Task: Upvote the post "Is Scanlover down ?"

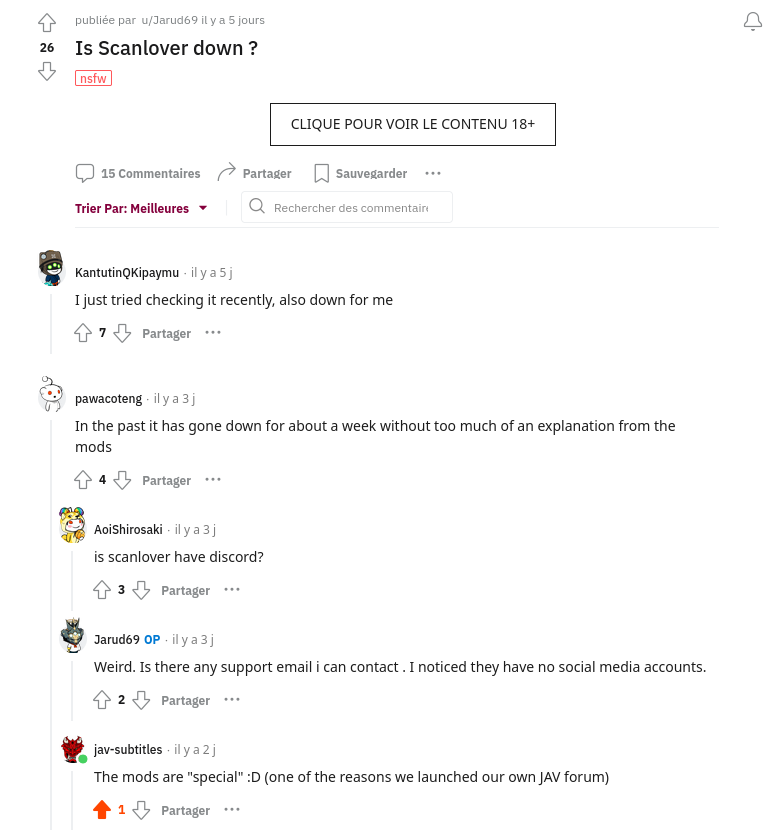Action: (x=47, y=23)
